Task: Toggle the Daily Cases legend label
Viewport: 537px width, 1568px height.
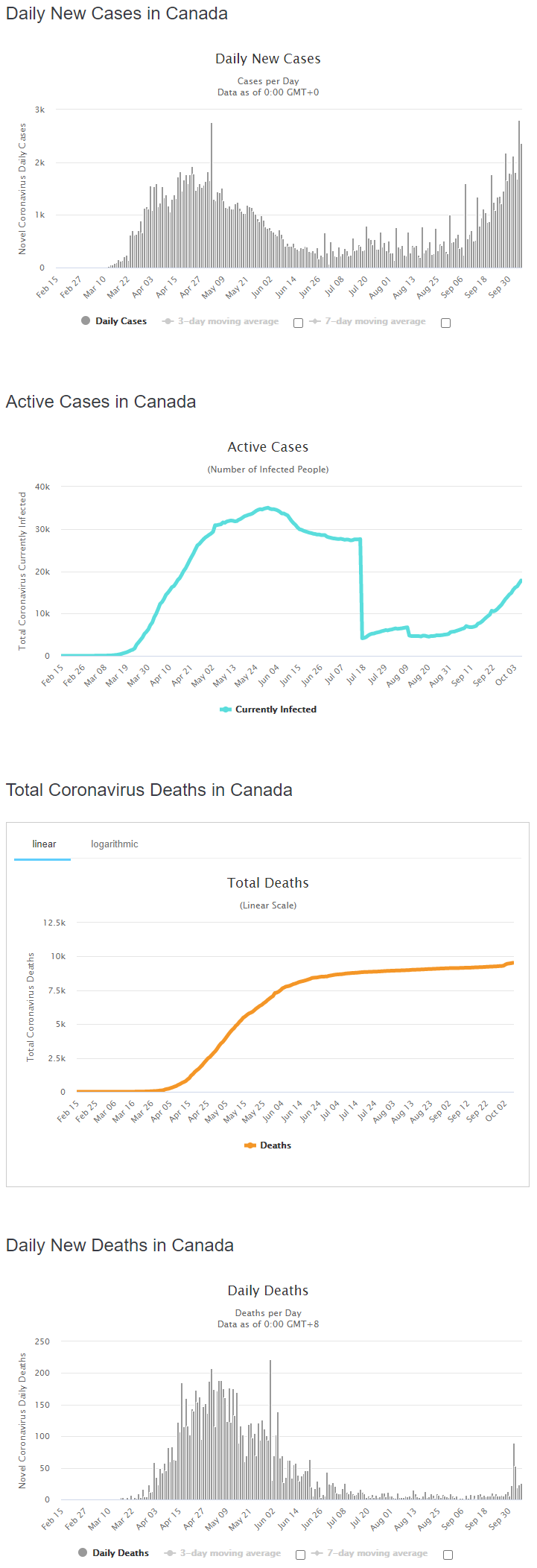Action: [121, 321]
